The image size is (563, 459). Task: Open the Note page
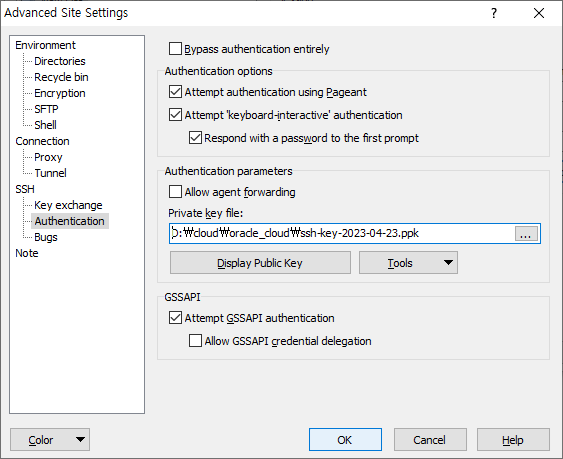(x=27, y=253)
